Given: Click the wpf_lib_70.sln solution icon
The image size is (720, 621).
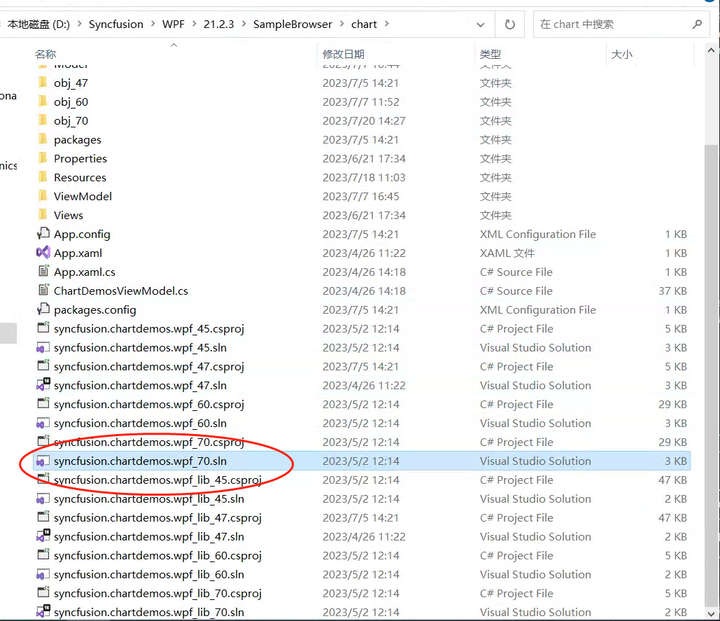Looking at the screenshot, I should coord(43,611).
